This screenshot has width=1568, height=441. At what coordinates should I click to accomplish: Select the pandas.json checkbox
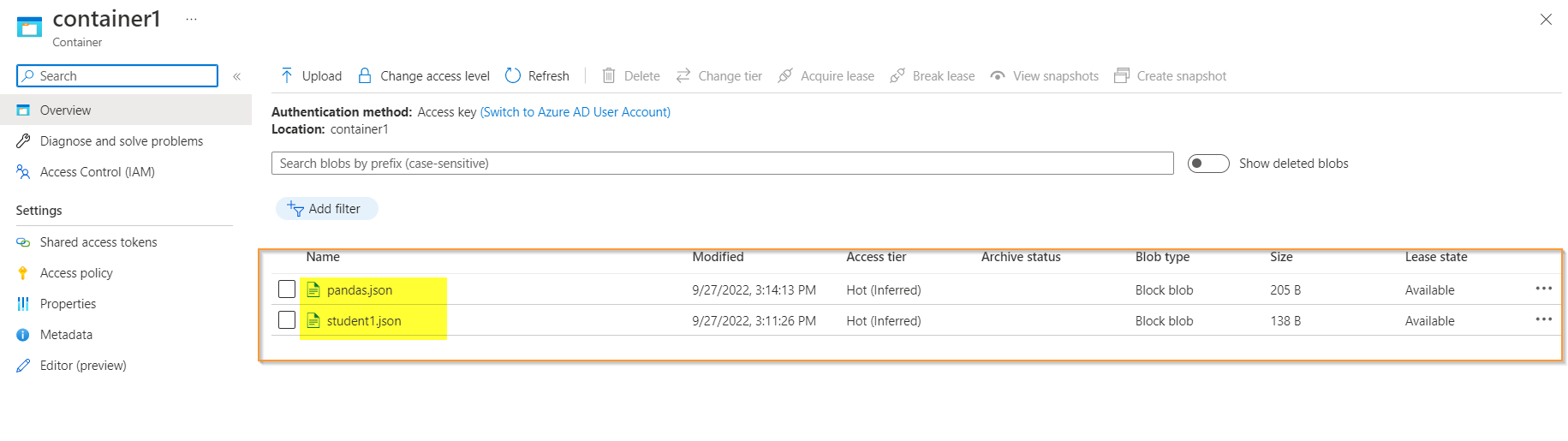(x=287, y=289)
